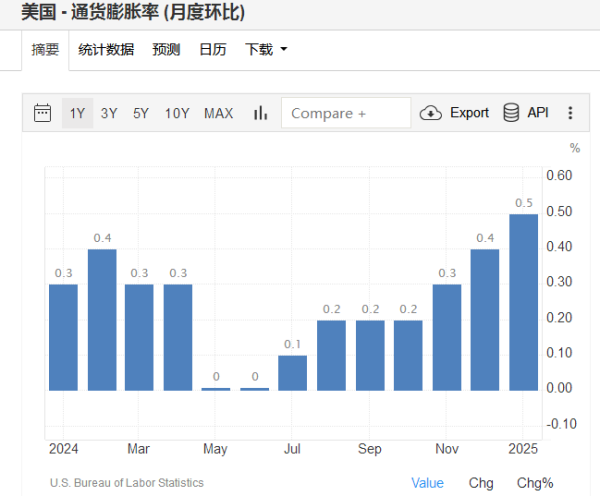Select the 1Y time range
Image resolution: width=600 pixels, height=496 pixels.
(x=77, y=113)
